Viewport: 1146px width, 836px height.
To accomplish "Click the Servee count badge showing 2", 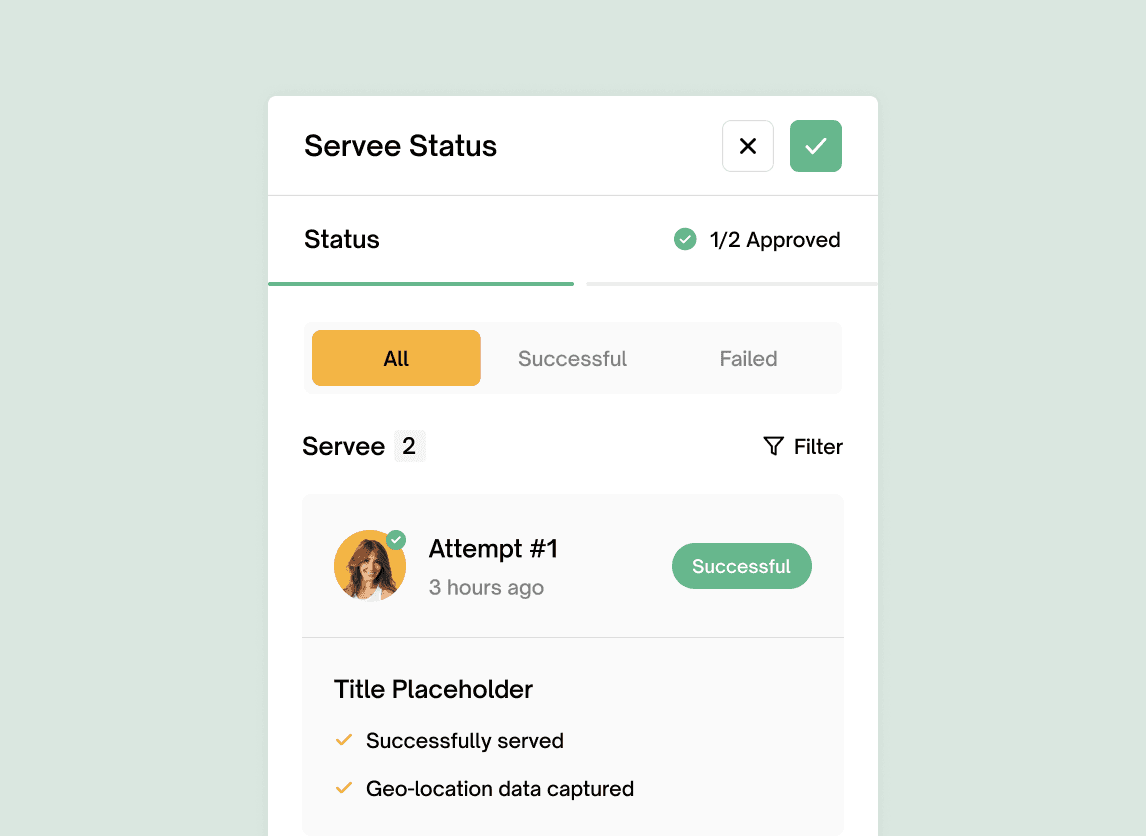I will pyautogui.click(x=409, y=446).
